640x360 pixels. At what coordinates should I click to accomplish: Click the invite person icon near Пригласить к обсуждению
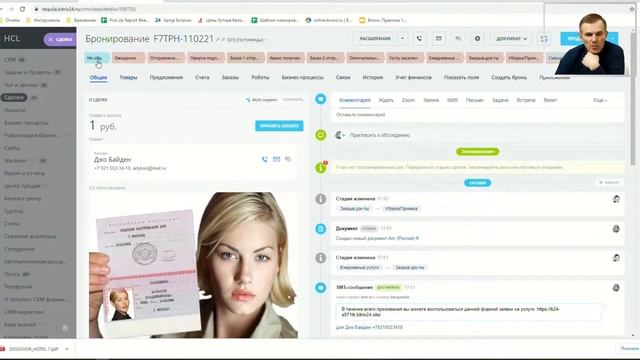pos(340,135)
